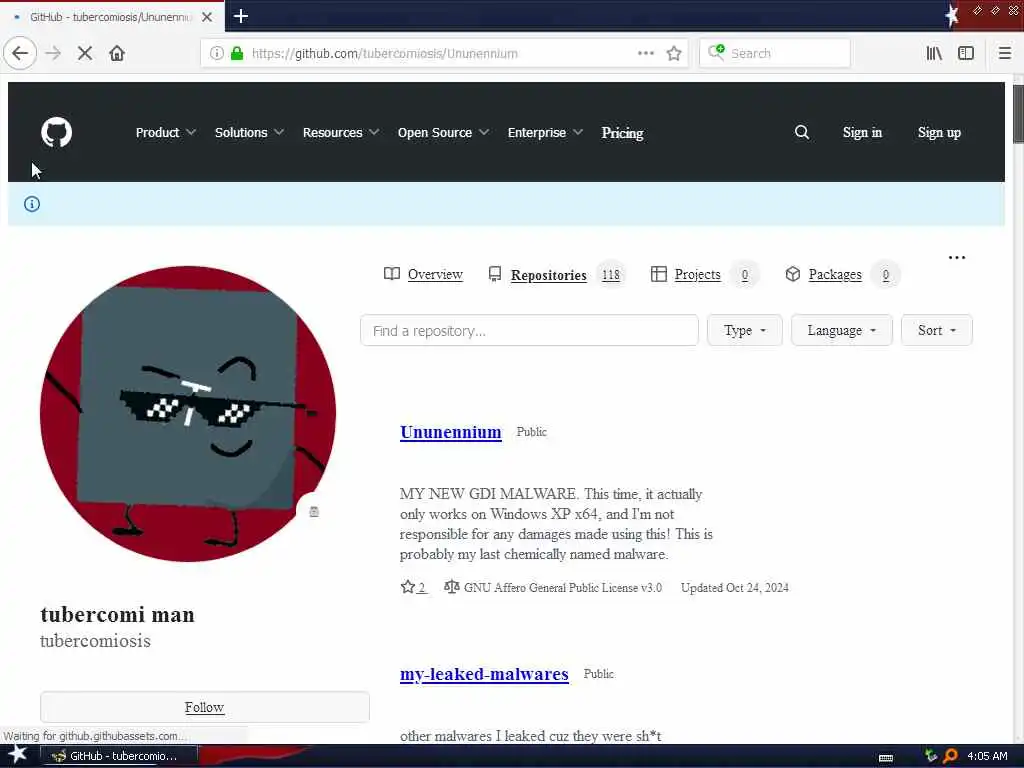Switch to the Overview tab
Screen dimensions: 1024x768
423,274
